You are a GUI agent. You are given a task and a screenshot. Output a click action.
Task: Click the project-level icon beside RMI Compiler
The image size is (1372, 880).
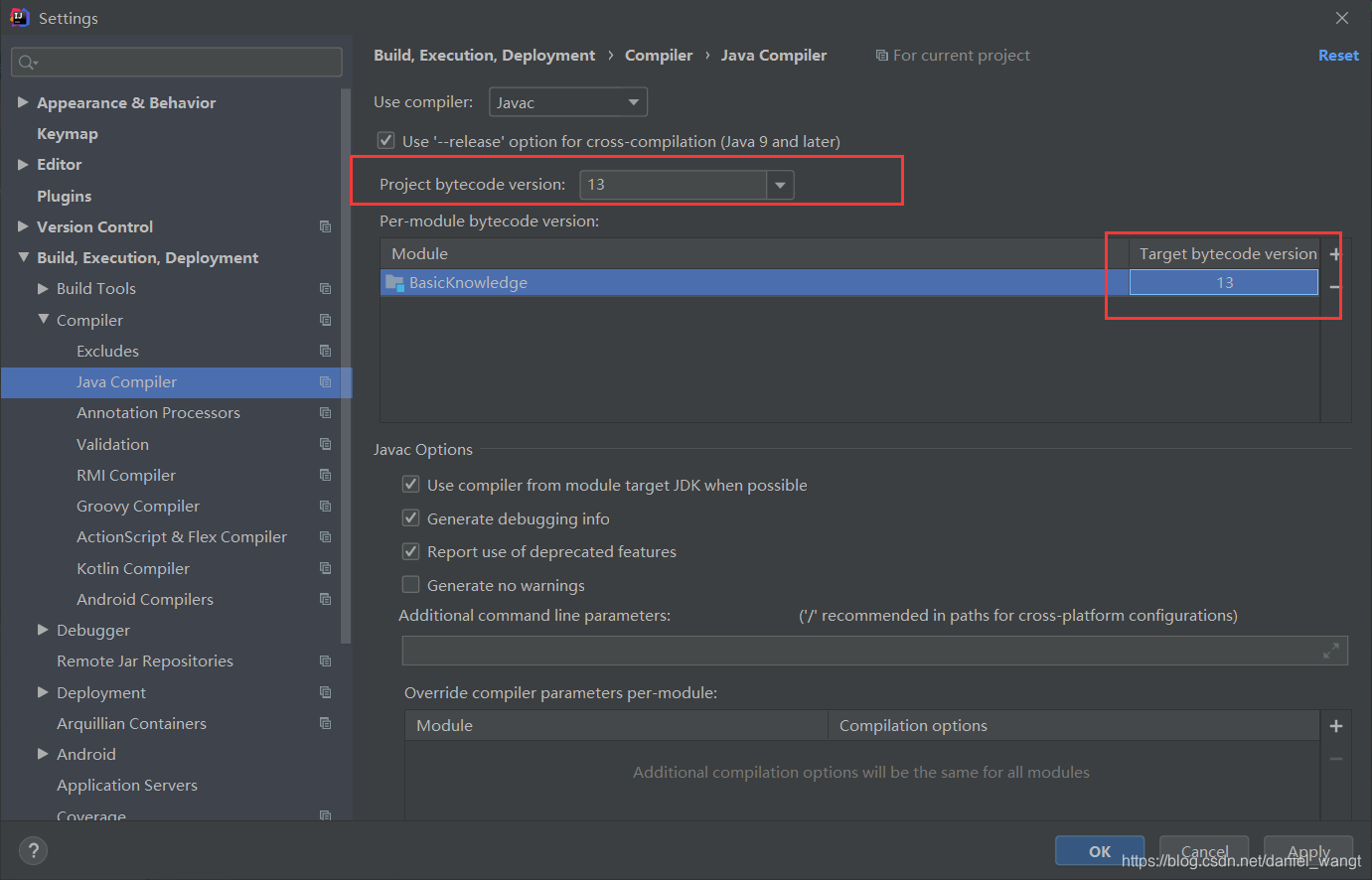[x=325, y=475]
